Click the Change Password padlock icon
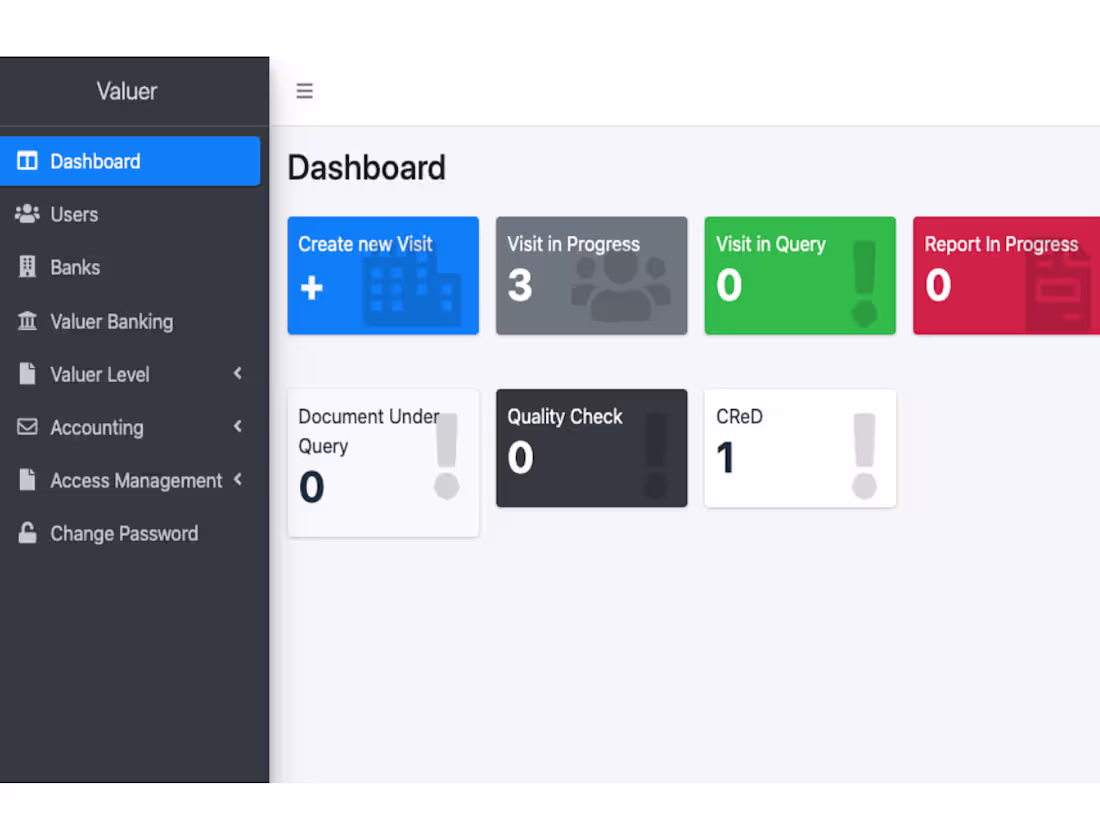1100x825 pixels. (27, 533)
